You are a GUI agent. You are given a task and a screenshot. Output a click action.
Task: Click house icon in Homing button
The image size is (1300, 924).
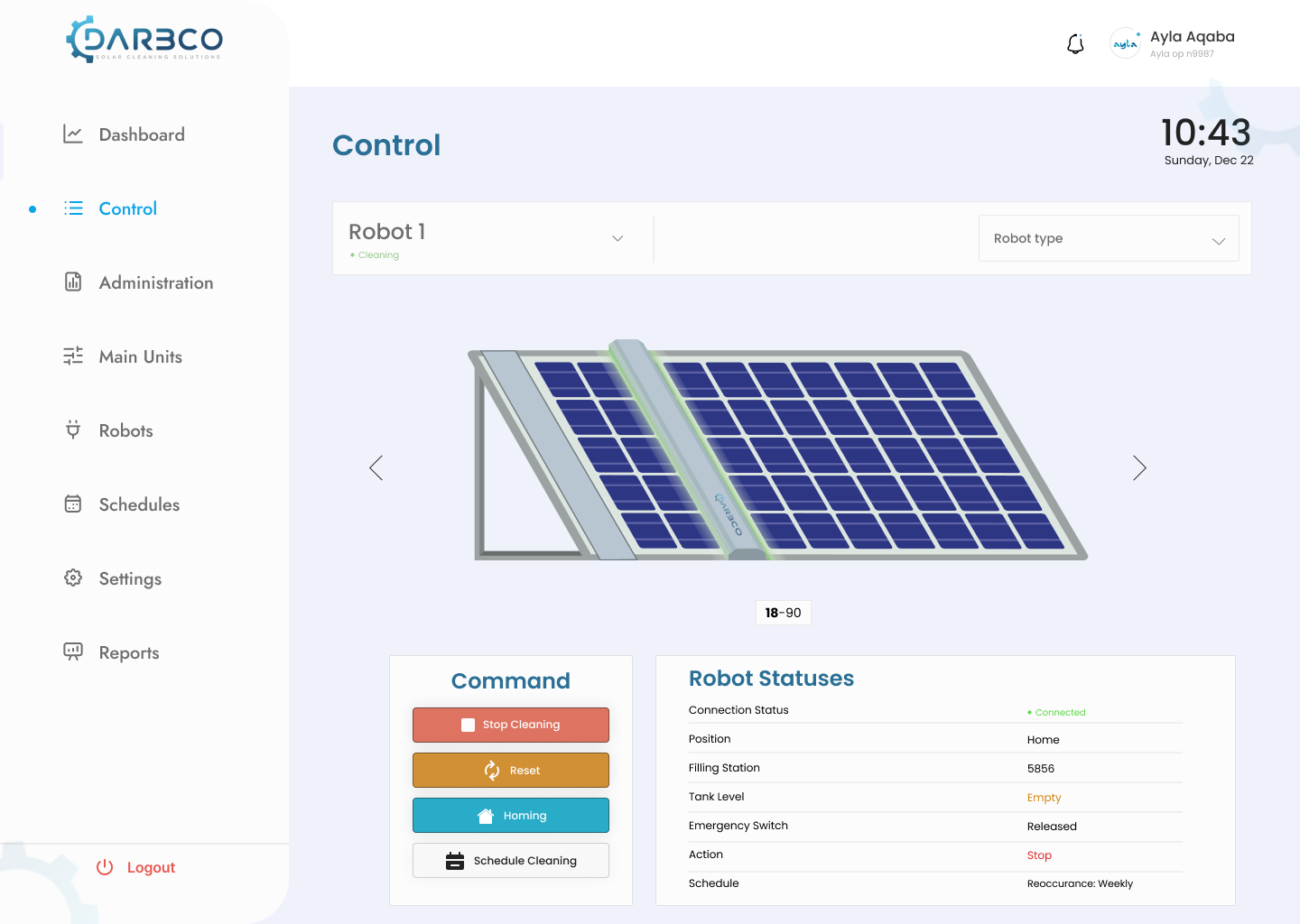(486, 816)
